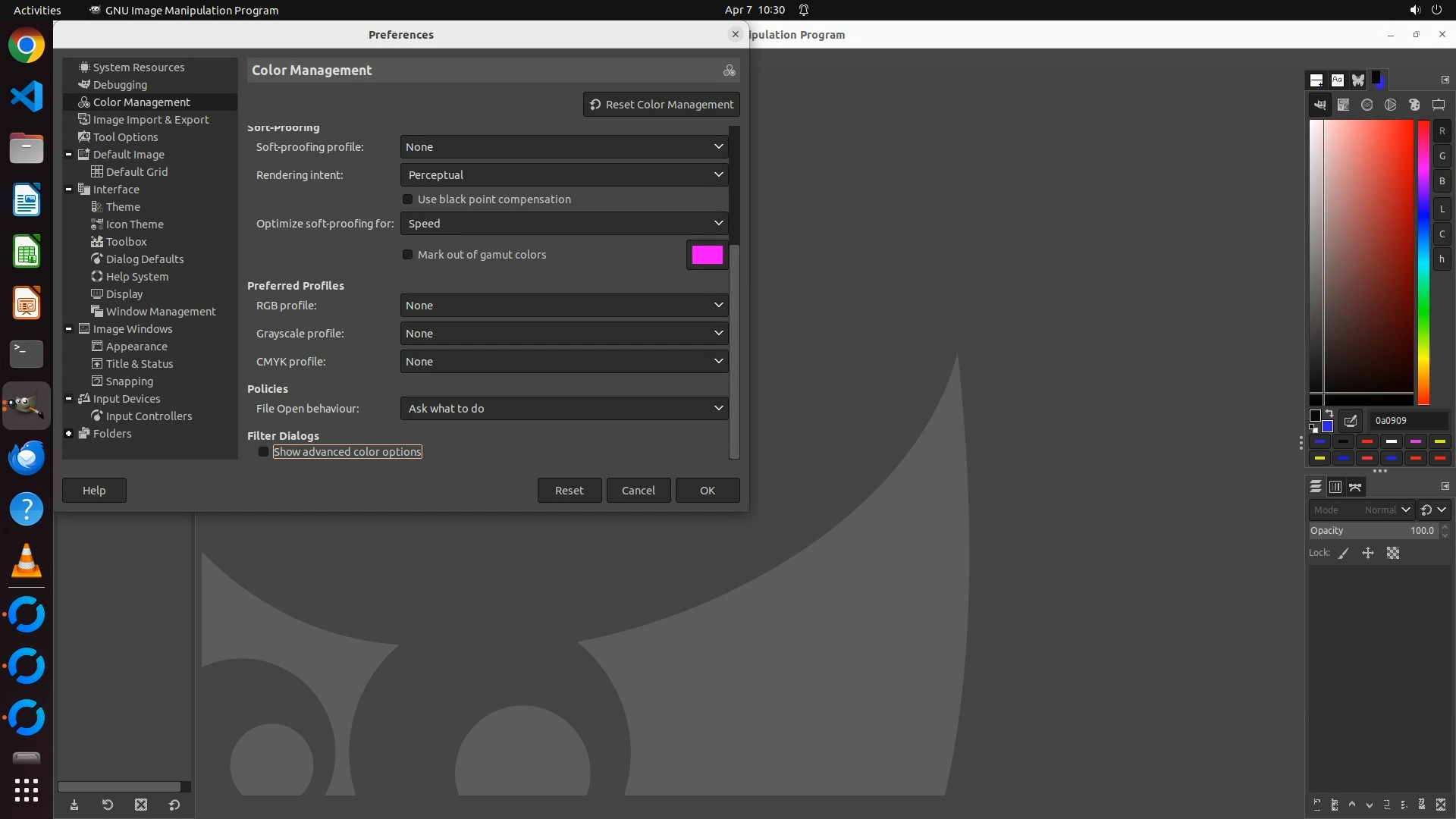
Task: Click the magenta out-of-gamut color swatch
Action: click(x=707, y=255)
